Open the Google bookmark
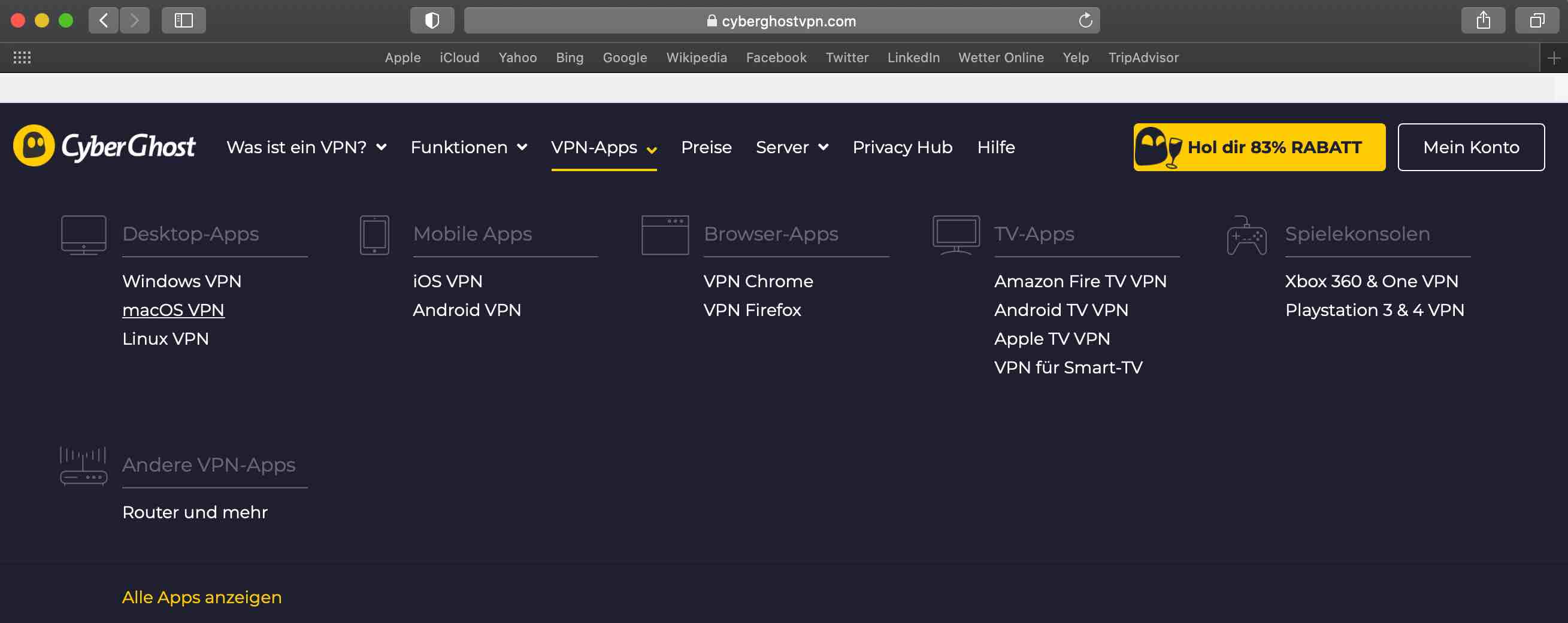This screenshot has width=1568, height=623. tap(625, 58)
